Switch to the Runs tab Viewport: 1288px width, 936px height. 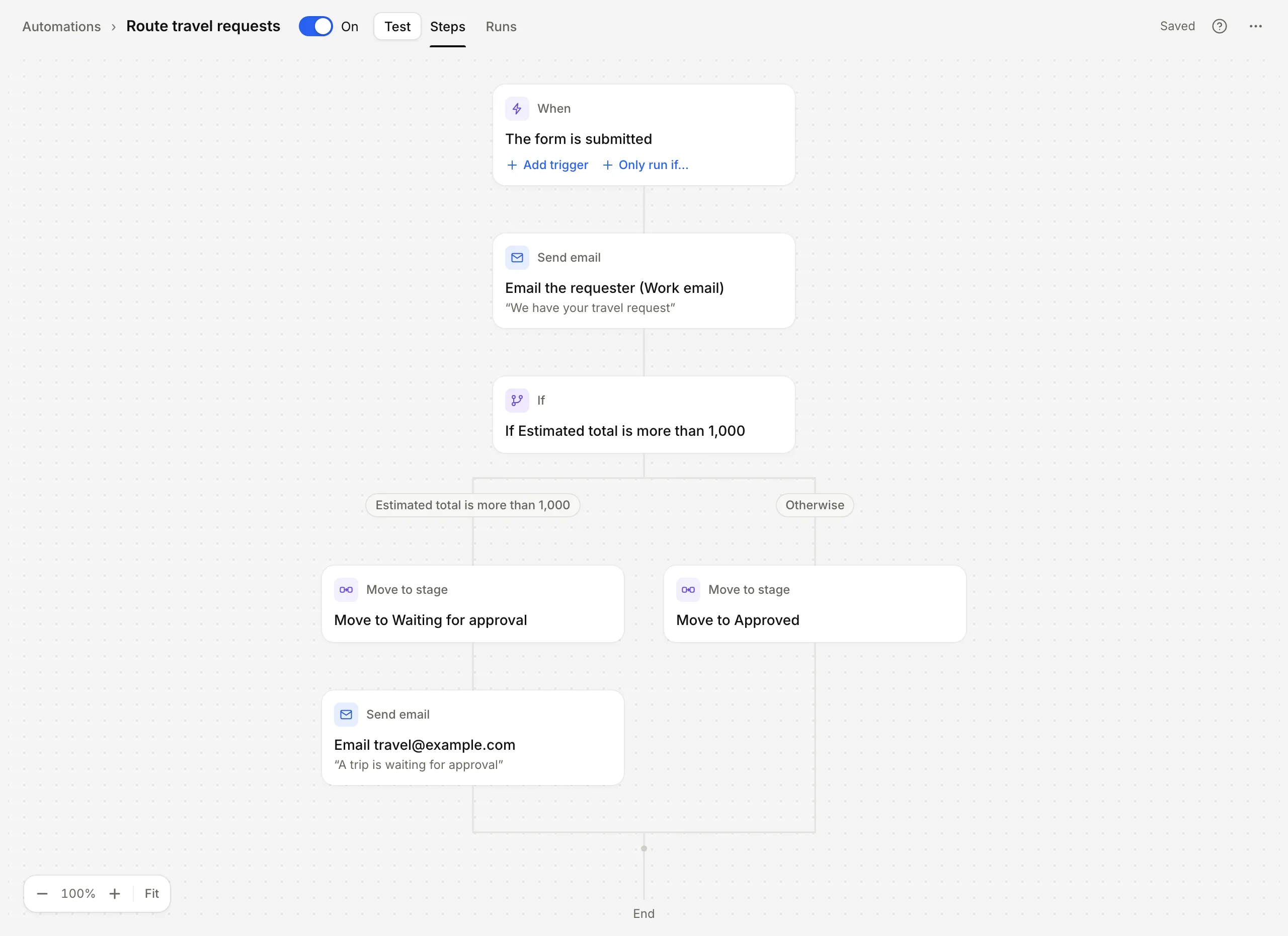501,27
